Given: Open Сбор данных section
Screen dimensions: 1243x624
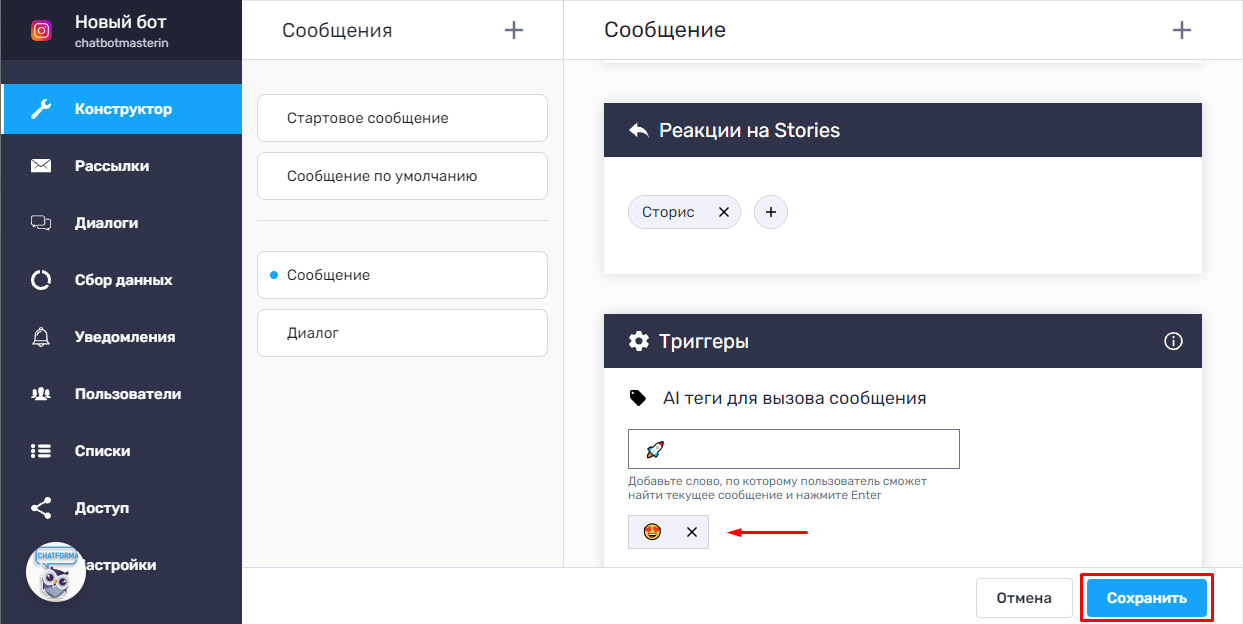Looking at the screenshot, I should [123, 280].
